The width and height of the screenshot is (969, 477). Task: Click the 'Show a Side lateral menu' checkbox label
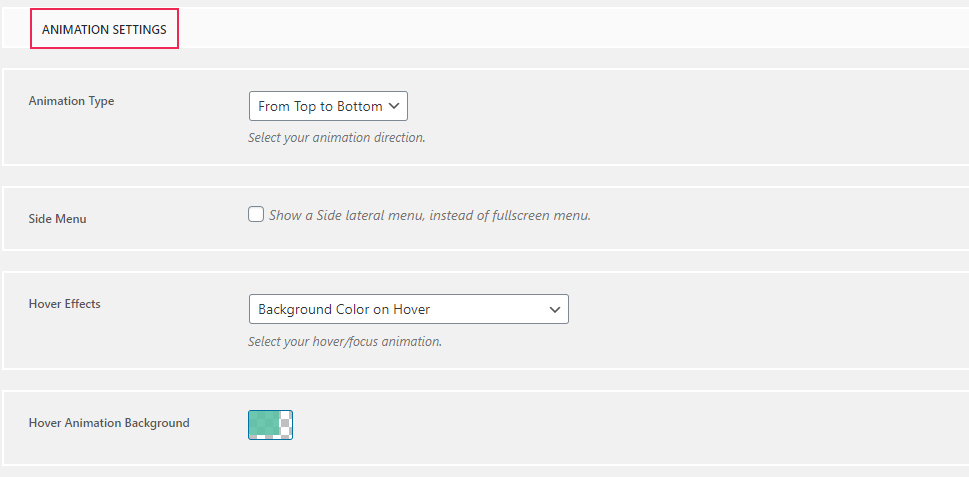429,215
